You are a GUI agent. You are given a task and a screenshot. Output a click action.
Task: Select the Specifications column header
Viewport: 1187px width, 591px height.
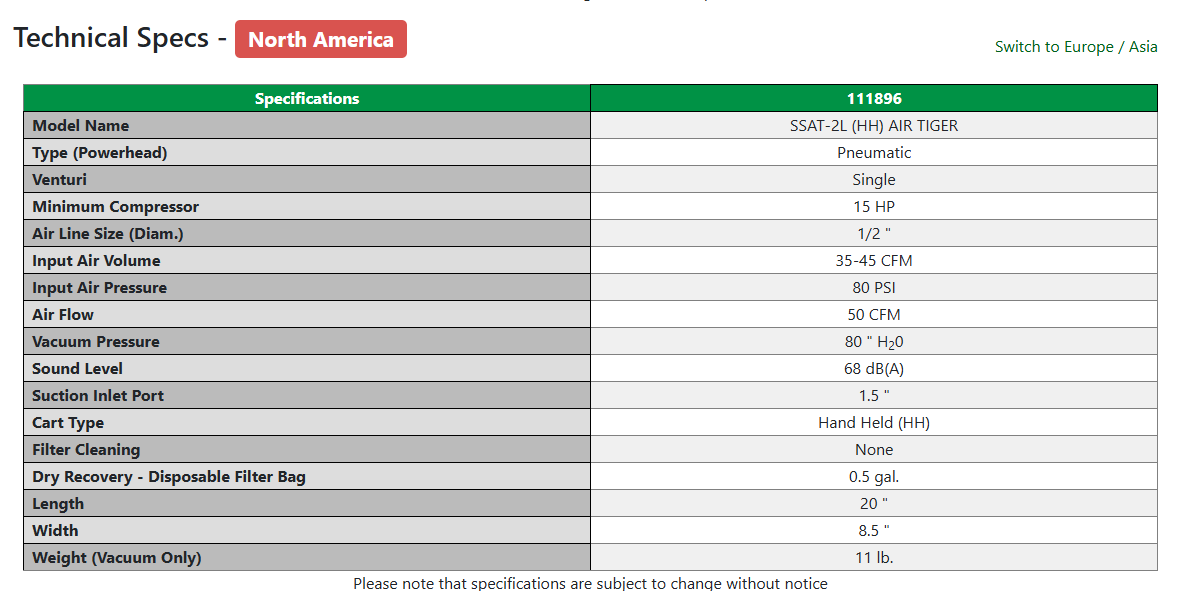(307, 98)
